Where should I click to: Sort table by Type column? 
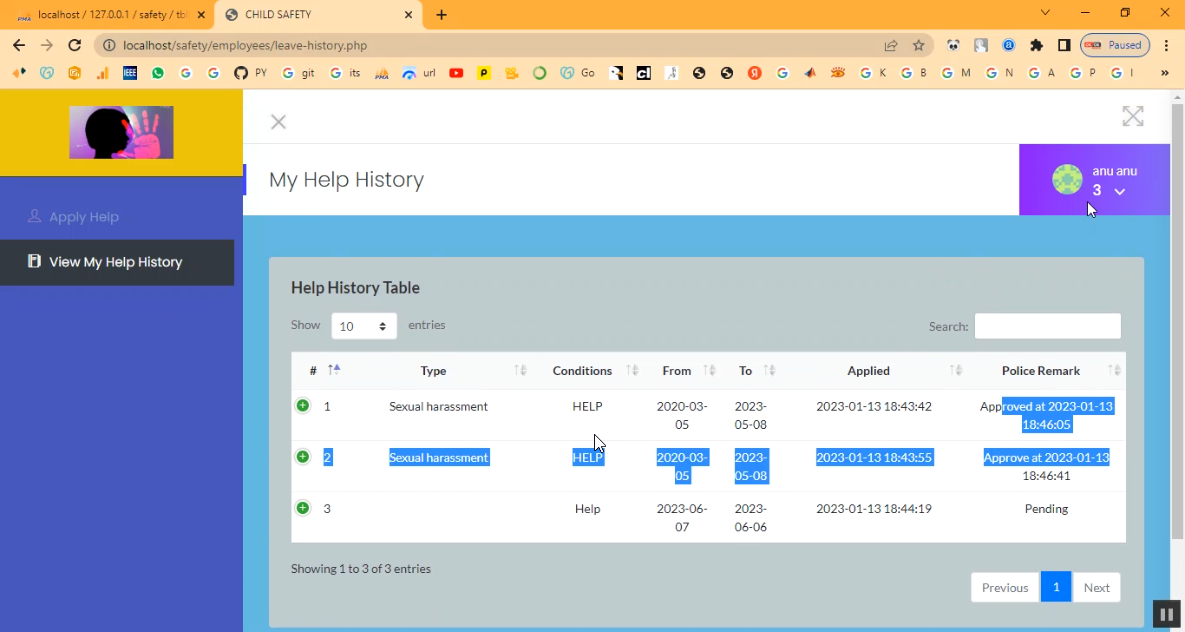[x=433, y=371]
